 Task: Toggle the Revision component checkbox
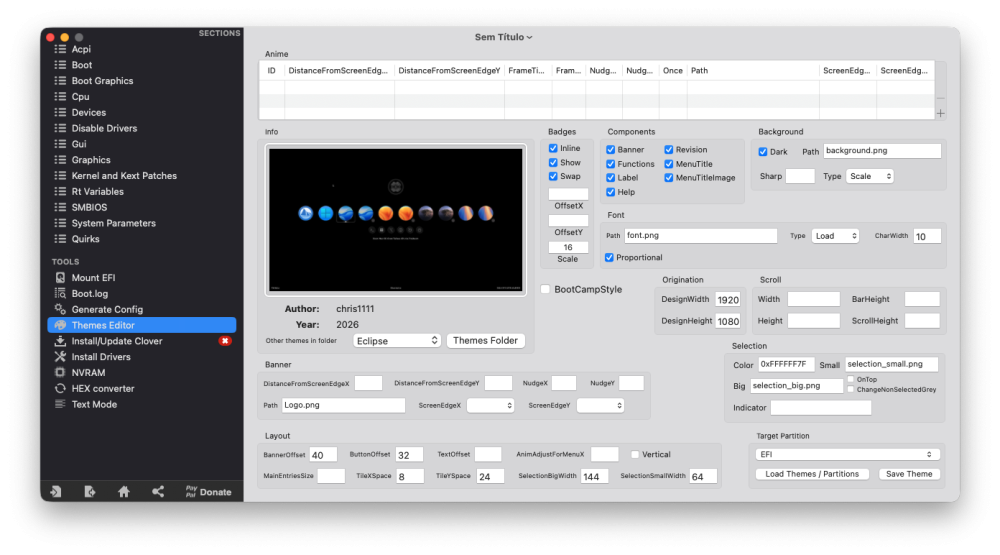click(x=668, y=149)
